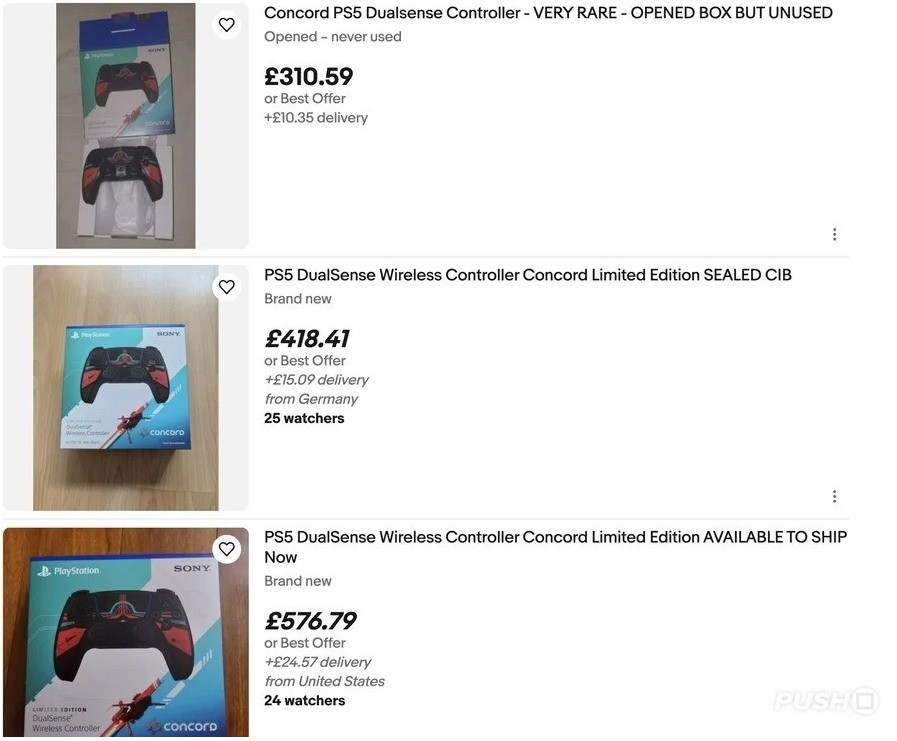Open the 'Concord Limited Edition SEALED CIB' listing title
The width and height of the screenshot is (897, 741).
[x=527, y=275]
